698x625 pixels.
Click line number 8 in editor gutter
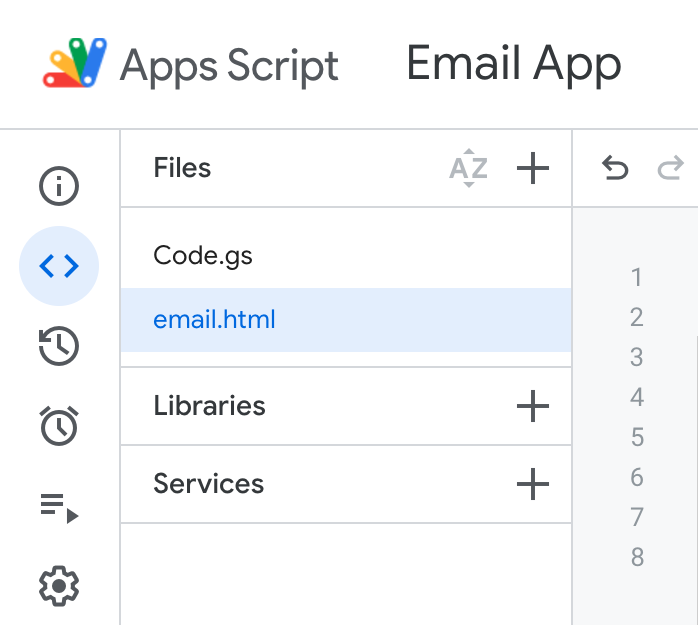pyautogui.click(x=637, y=557)
